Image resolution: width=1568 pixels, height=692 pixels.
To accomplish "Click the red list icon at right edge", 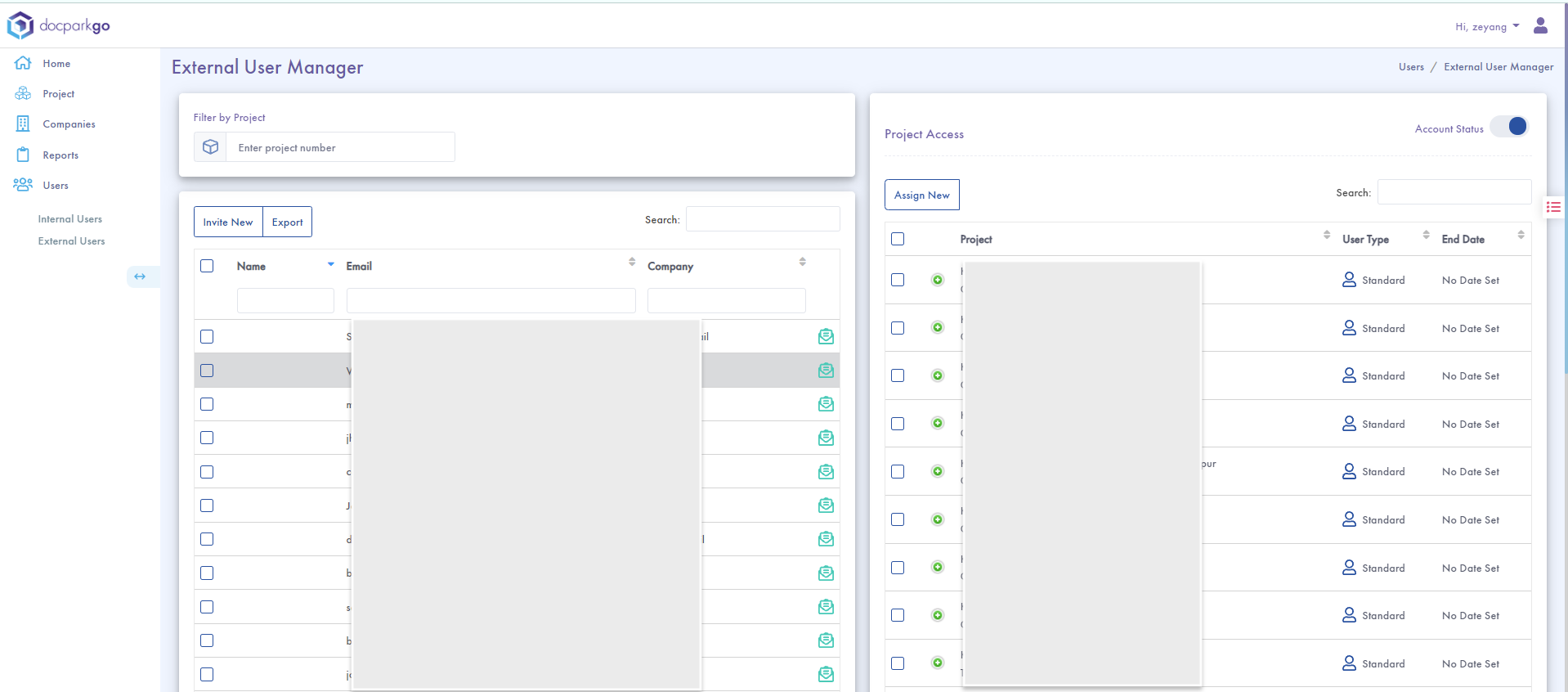I will click(x=1553, y=207).
